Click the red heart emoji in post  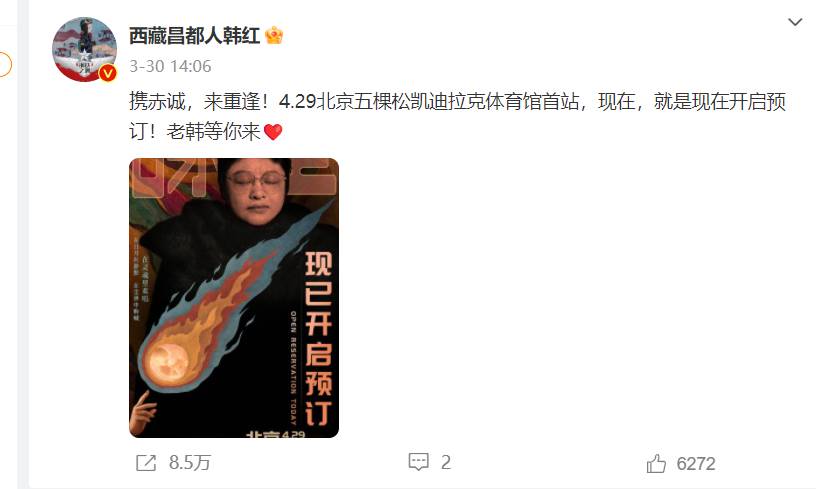(x=273, y=132)
